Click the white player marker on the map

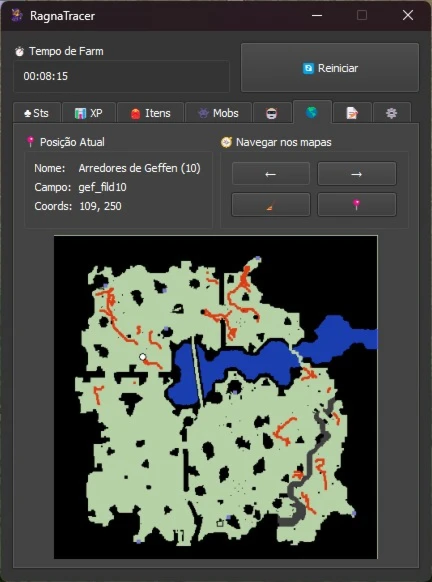pos(143,357)
